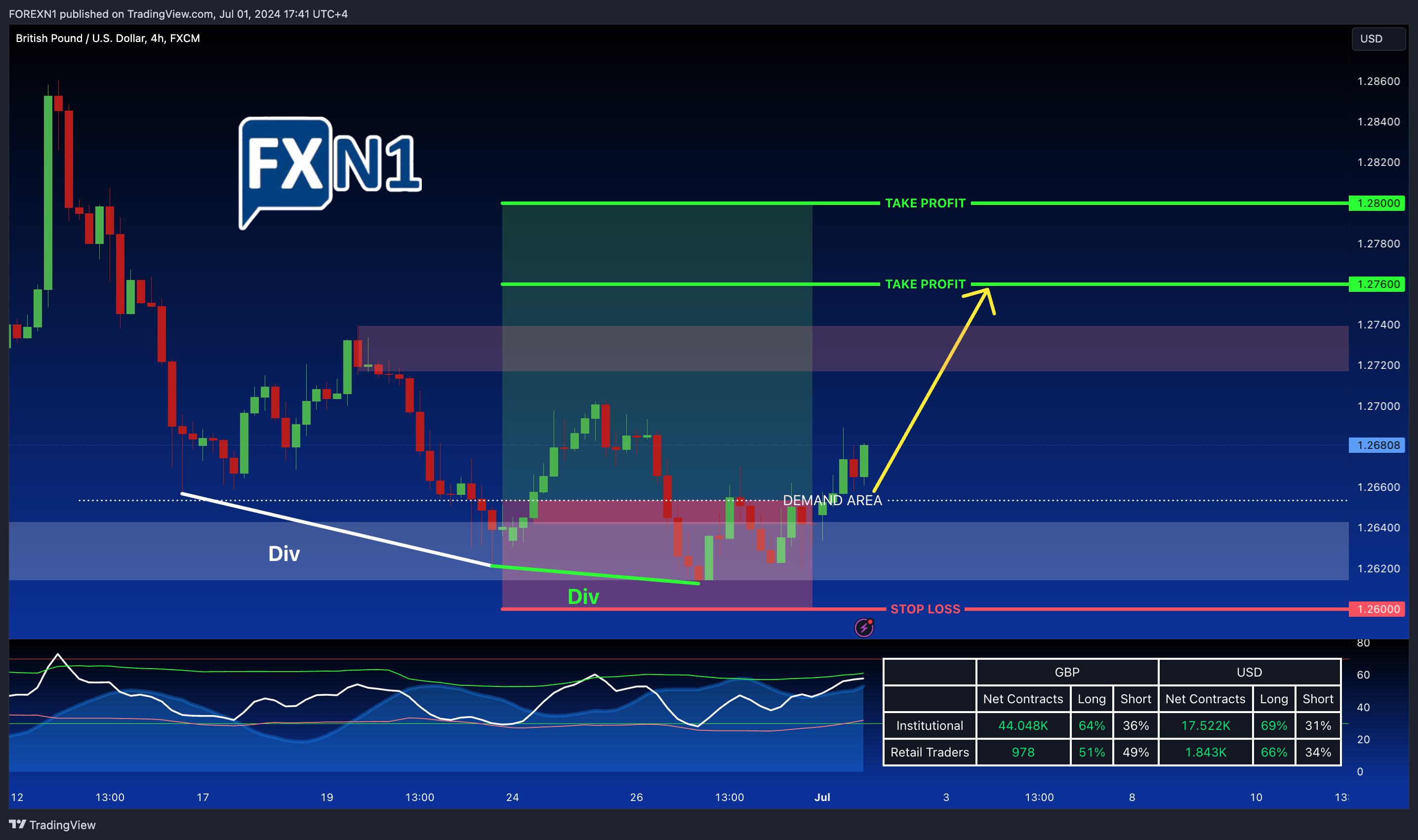Click the 17 date label on time axis

(203, 798)
